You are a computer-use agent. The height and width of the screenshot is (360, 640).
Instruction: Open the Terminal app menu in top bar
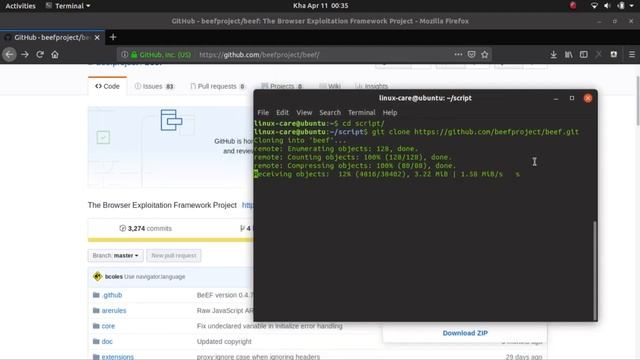click(68, 6)
